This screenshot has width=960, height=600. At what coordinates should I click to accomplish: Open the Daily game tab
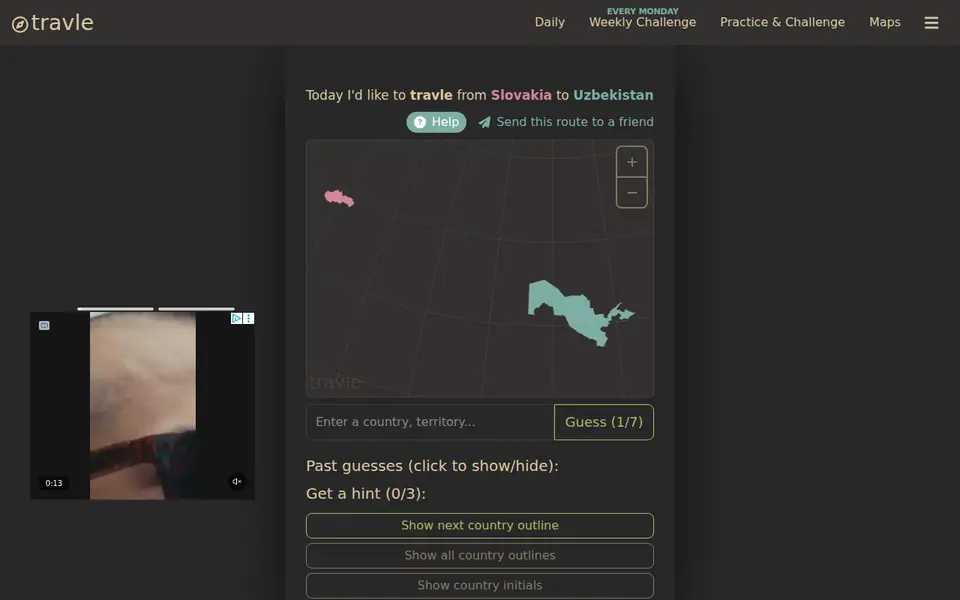(x=550, y=22)
